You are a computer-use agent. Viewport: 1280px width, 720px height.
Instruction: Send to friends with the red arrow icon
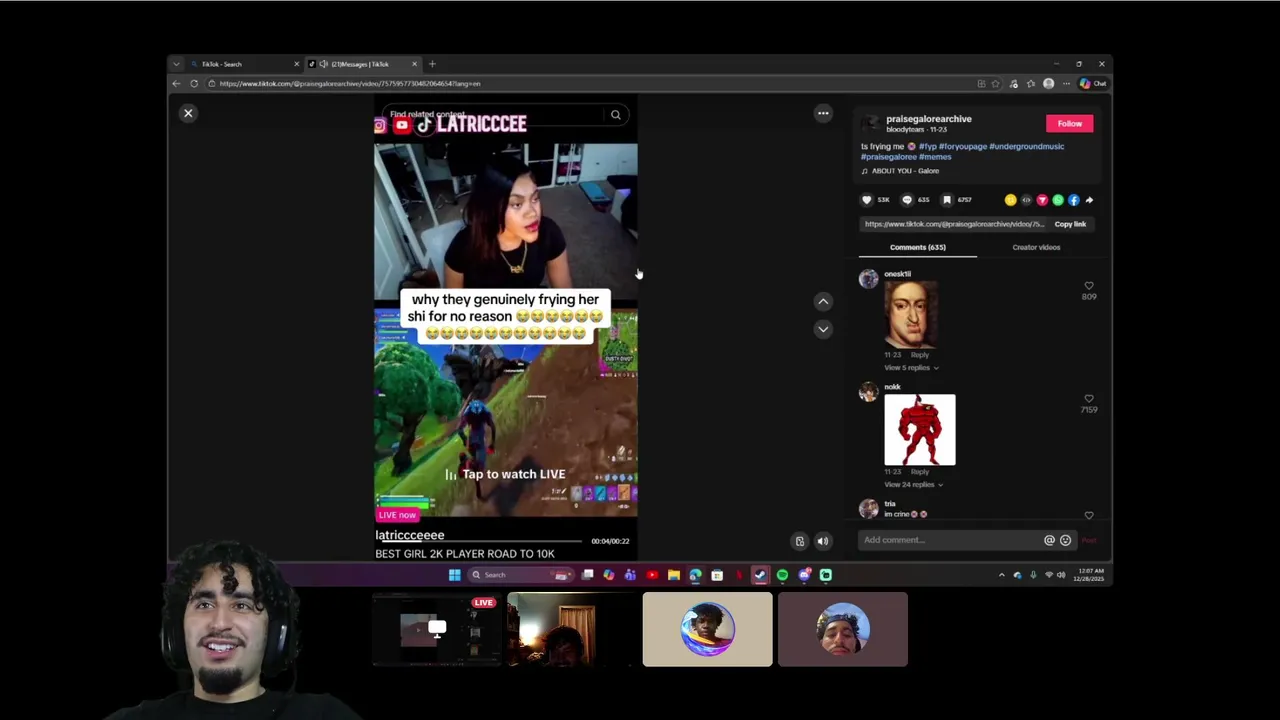pyautogui.click(x=1042, y=200)
